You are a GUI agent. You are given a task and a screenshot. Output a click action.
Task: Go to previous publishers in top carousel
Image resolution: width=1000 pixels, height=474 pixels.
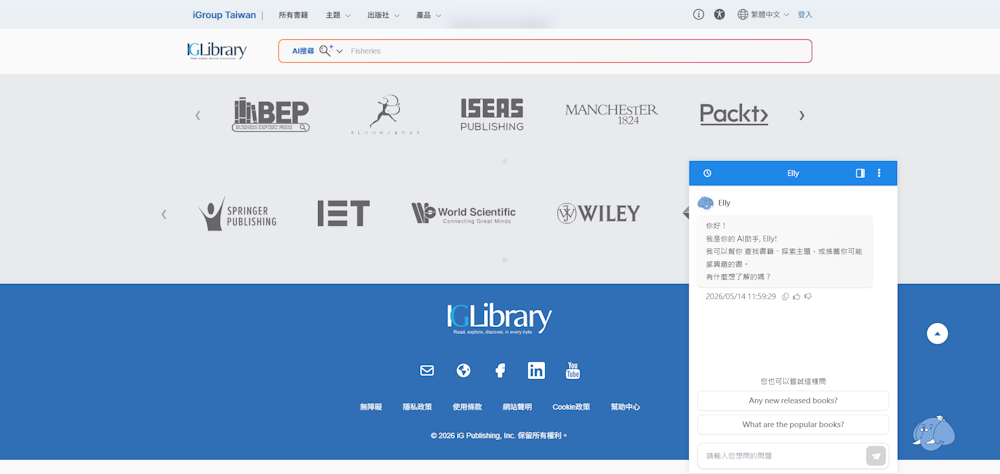click(198, 115)
